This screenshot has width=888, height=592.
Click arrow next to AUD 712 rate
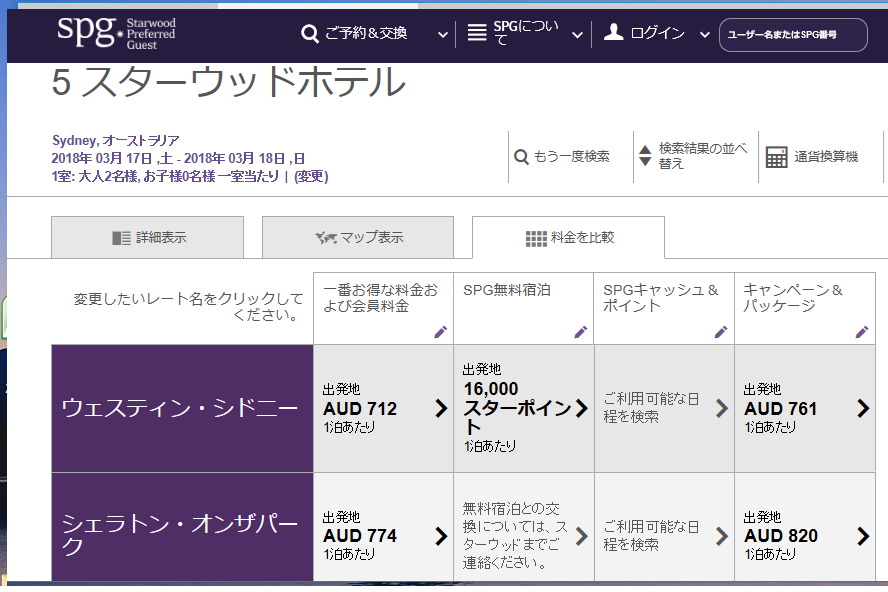pos(441,408)
